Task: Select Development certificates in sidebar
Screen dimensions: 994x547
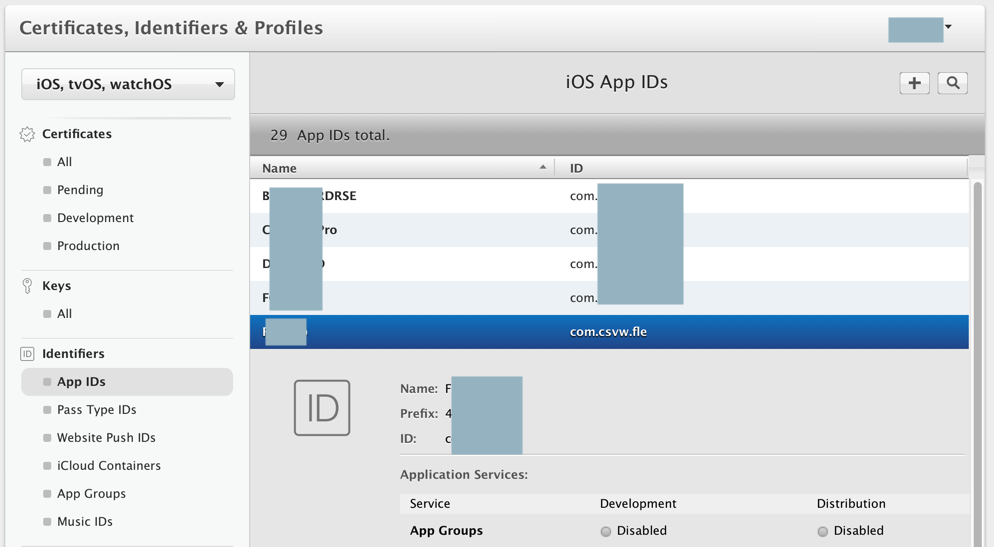Action: pyautogui.click(x=95, y=218)
